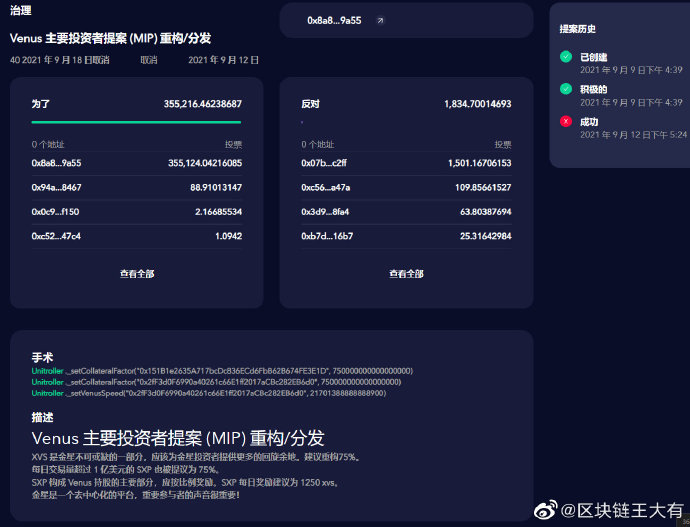Click the 提案历史 panel heading
Image resolution: width=690 pixels, height=527 pixels.
(x=577, y=29)
